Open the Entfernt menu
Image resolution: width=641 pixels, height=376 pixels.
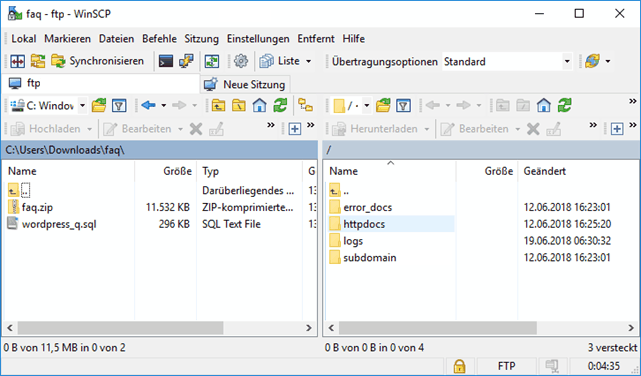[316, 39]
